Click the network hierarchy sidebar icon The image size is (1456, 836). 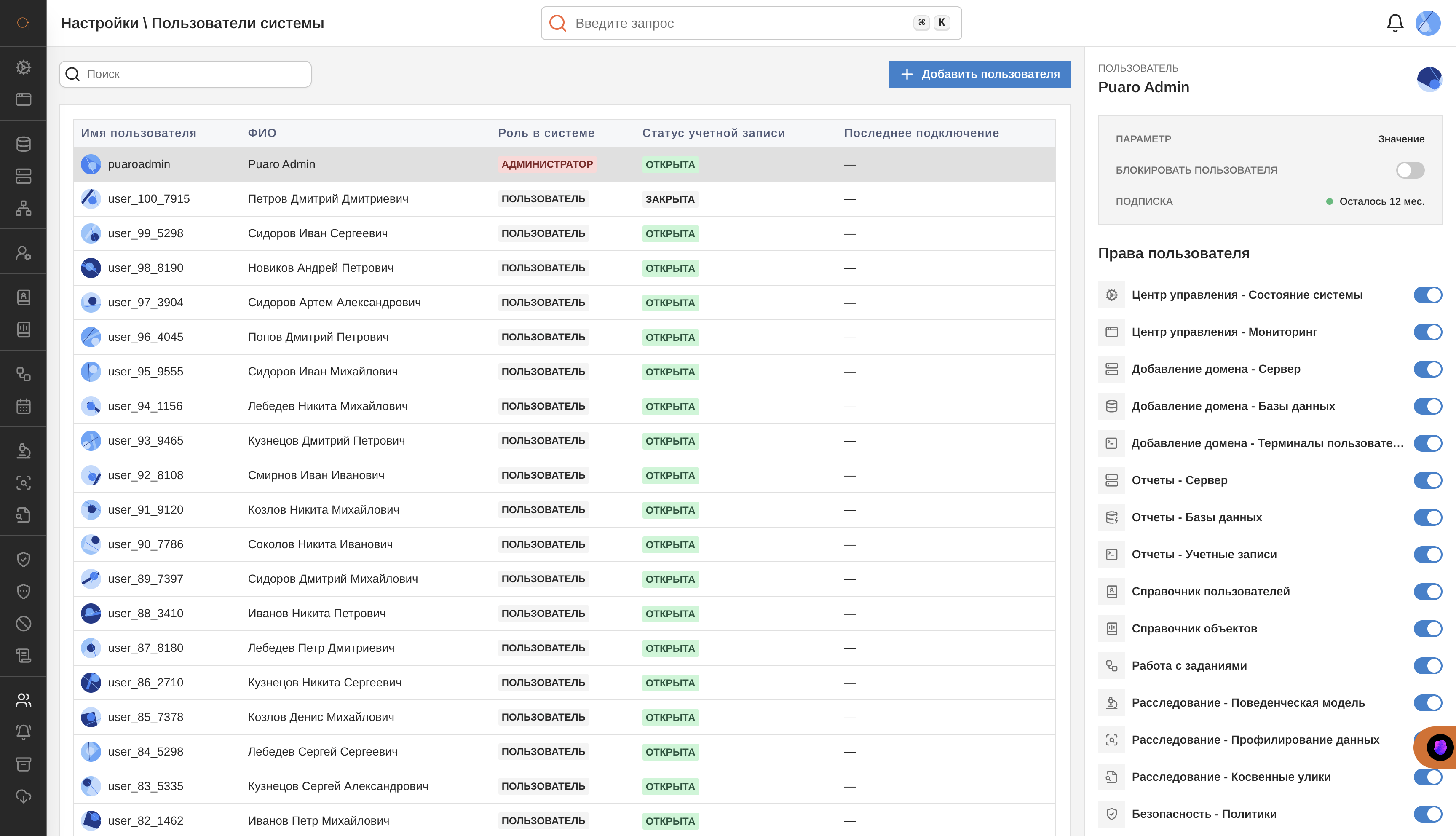coord(24,208)
